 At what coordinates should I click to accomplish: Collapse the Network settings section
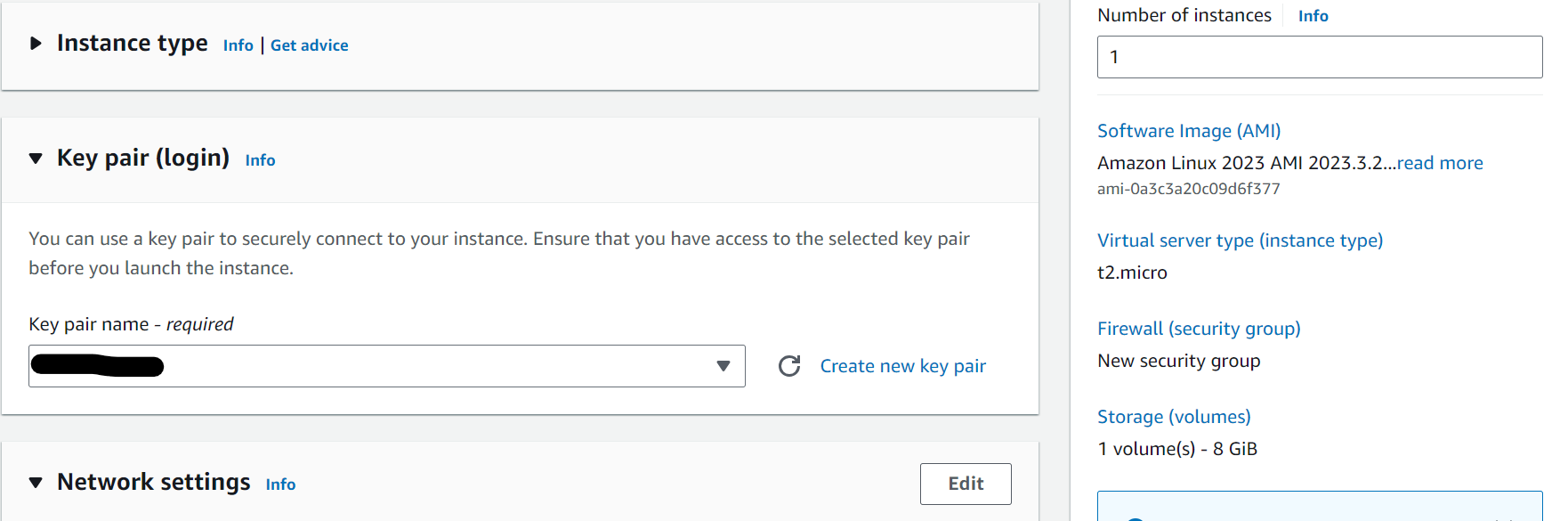pyautogui.click(x=36, y=483)
